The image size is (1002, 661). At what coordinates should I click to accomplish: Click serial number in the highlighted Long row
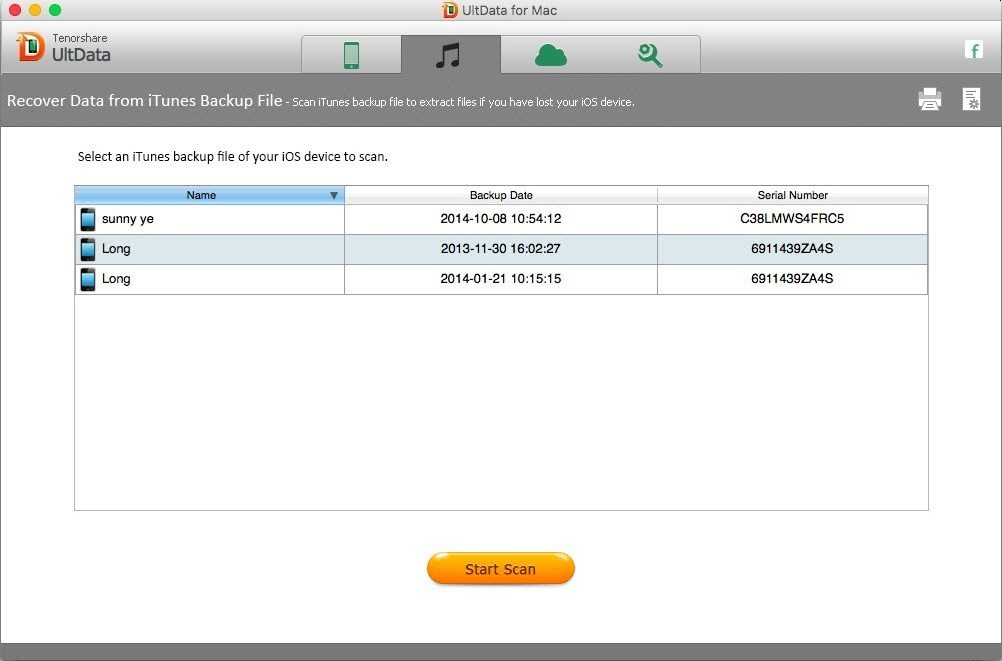[792, 249]
